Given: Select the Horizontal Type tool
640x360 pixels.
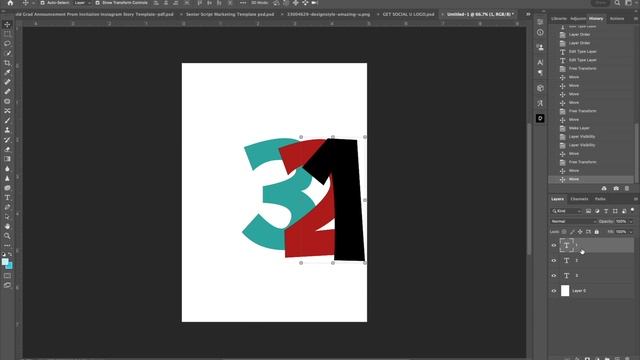Looking at the screenshot, I should point(7,198).
